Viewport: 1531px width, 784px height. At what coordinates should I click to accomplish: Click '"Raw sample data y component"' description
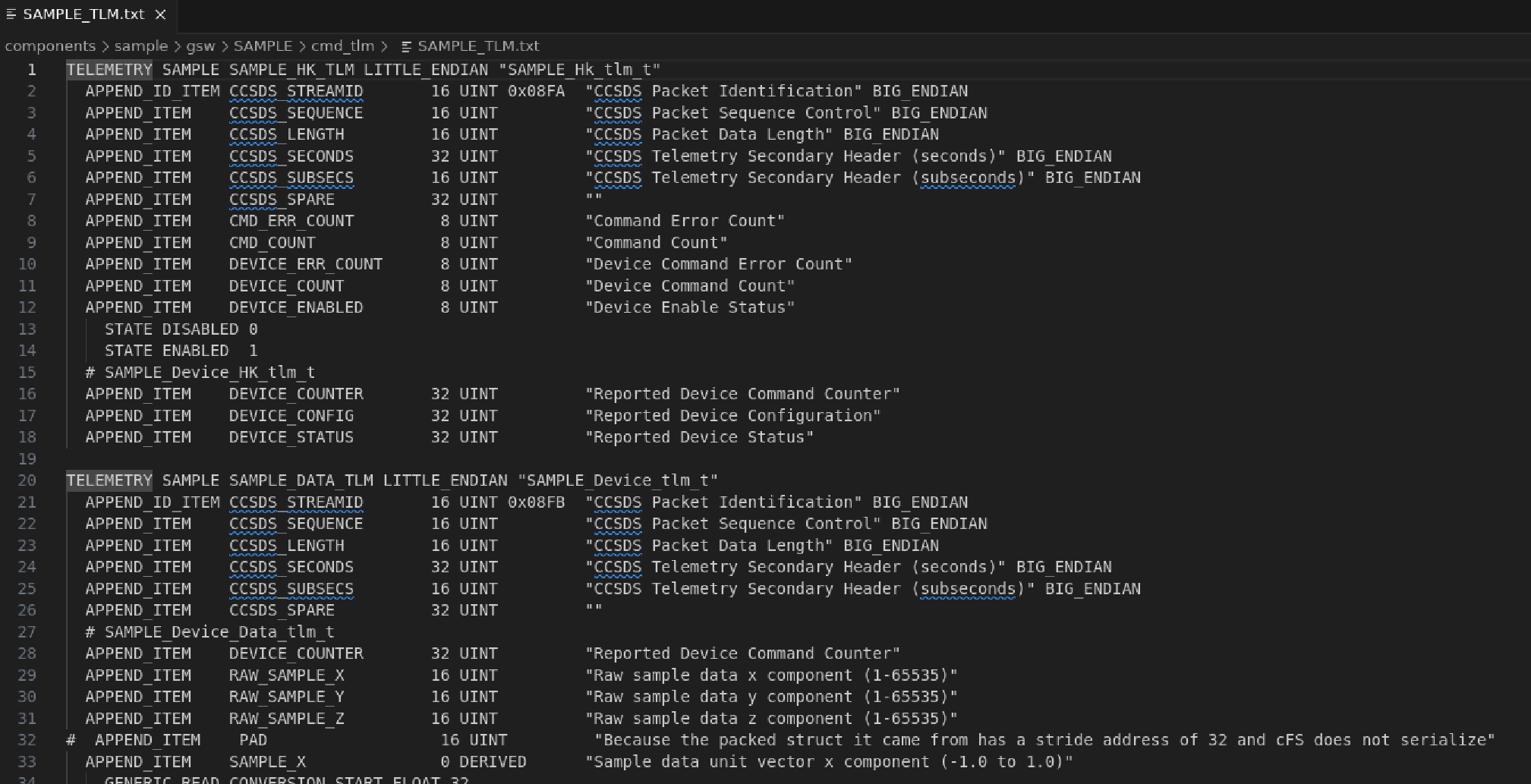point(772,697)
